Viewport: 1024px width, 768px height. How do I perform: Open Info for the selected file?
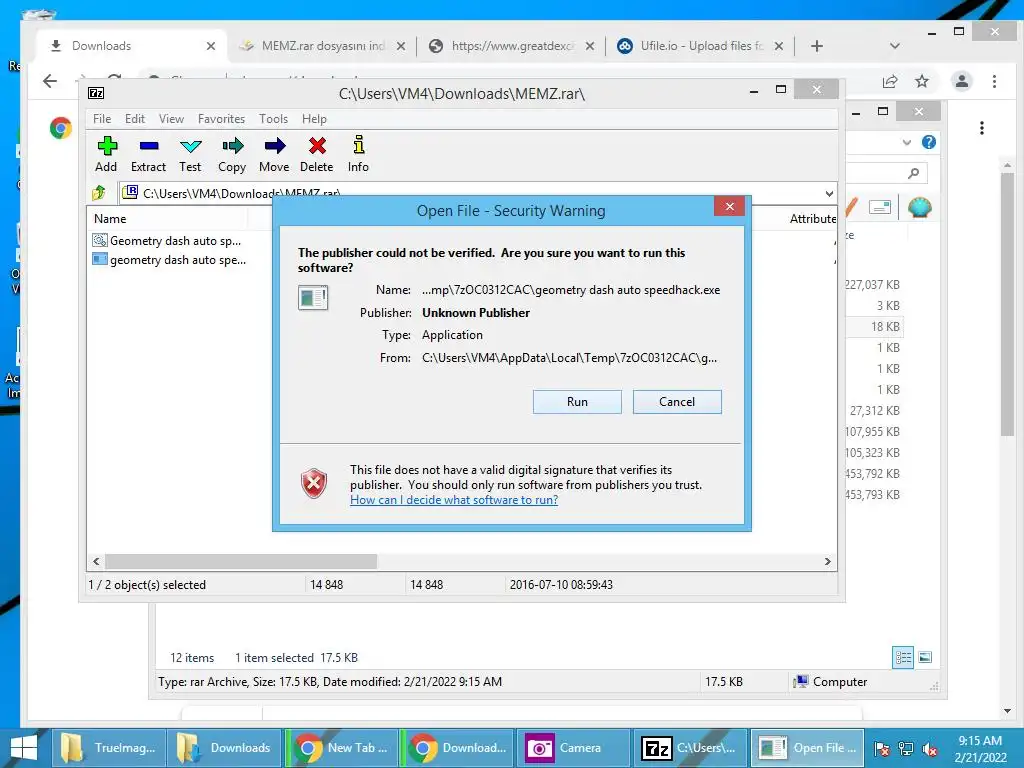coord(358,155)
